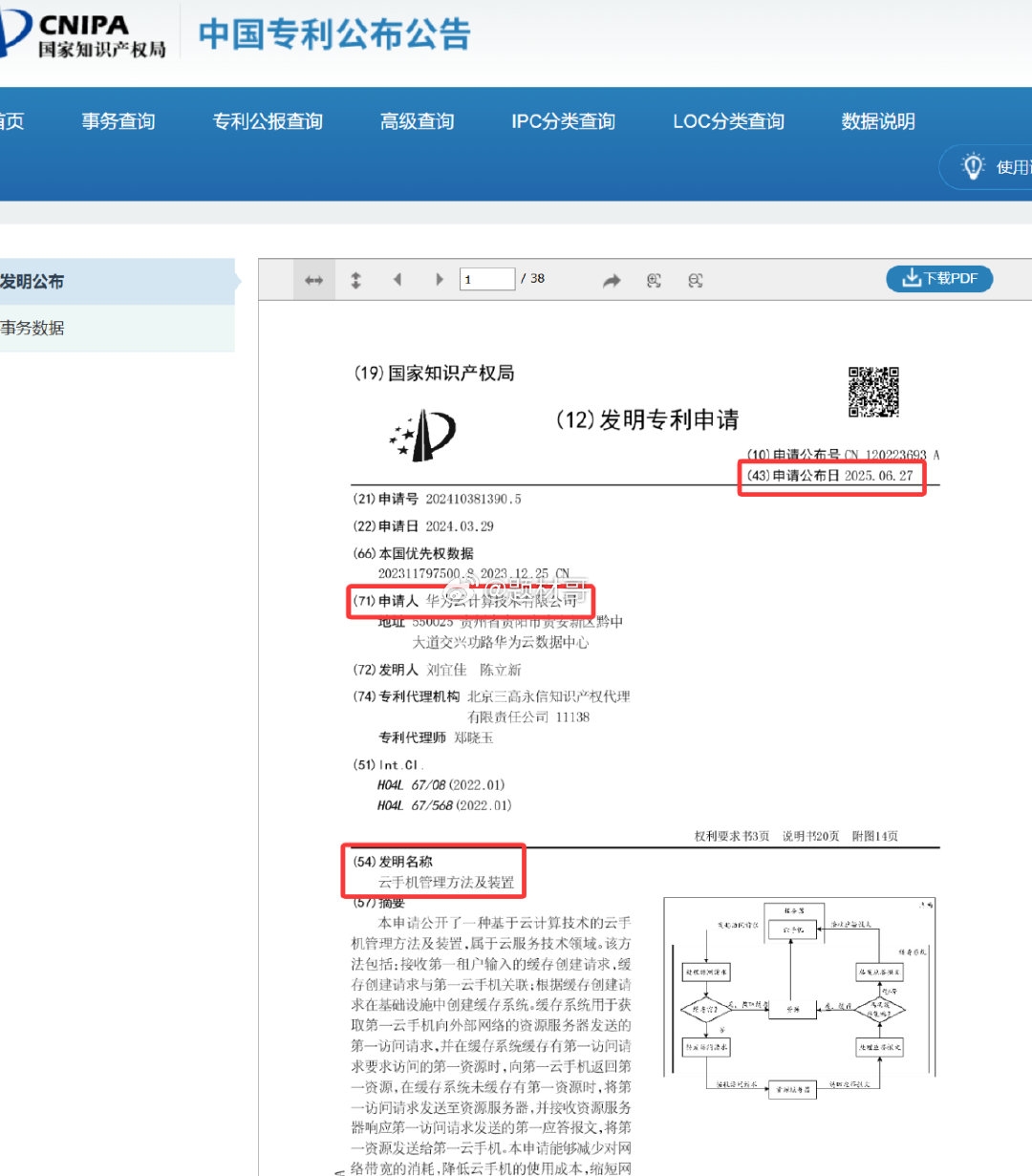Viewport: 1032px width, 1176px height.
Task: Click the zoom out magnifier icon
Action: click(696, 280)
